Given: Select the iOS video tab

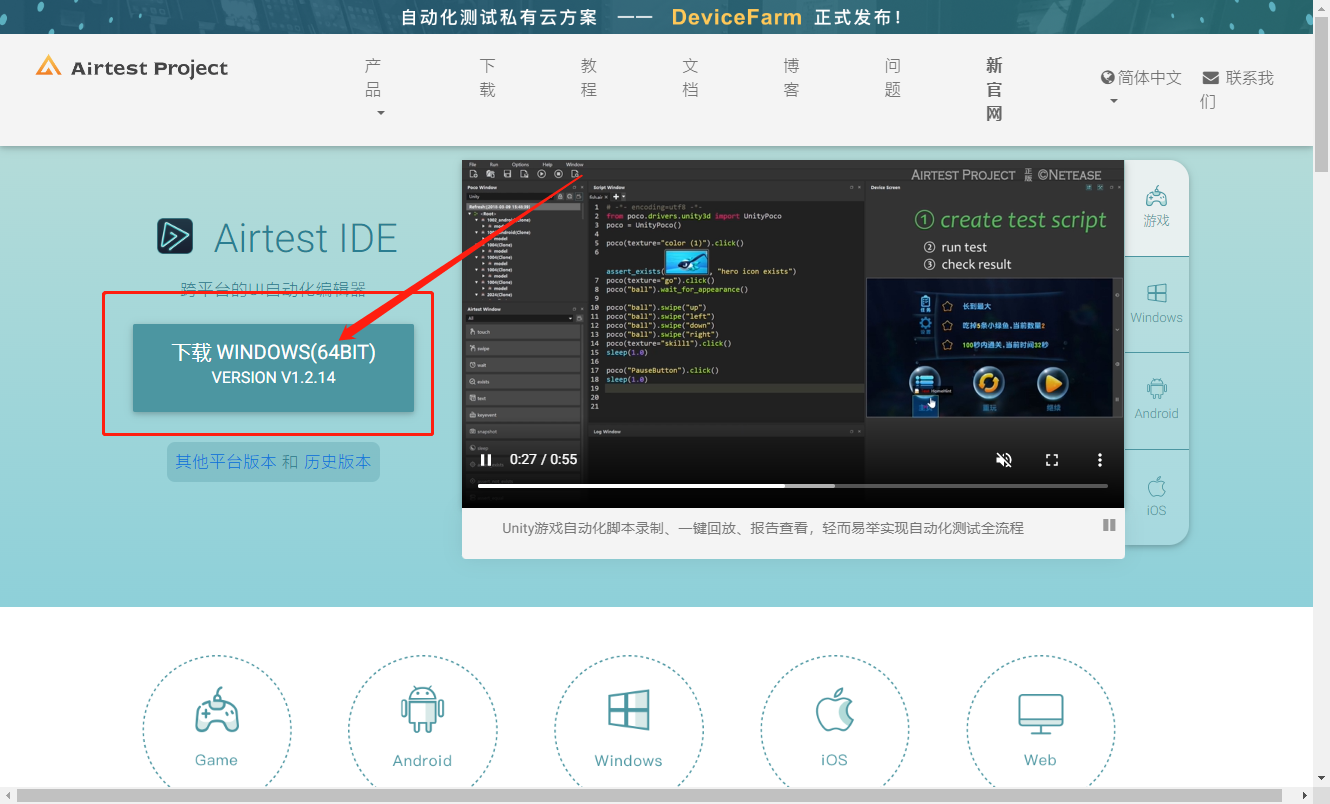Looking at the screenshot, I should pos(1156,497).
